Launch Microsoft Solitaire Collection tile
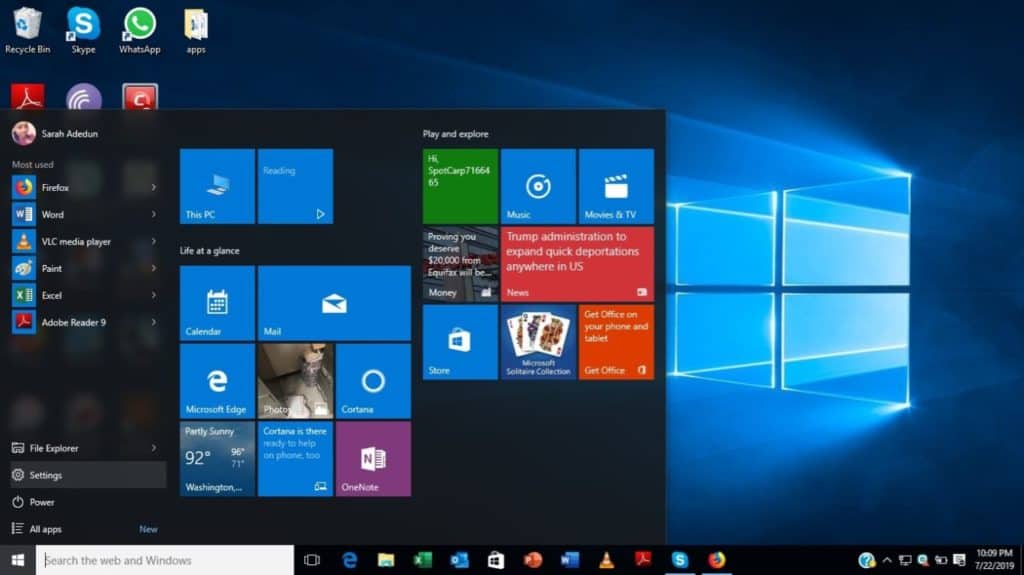 (538, 342)
